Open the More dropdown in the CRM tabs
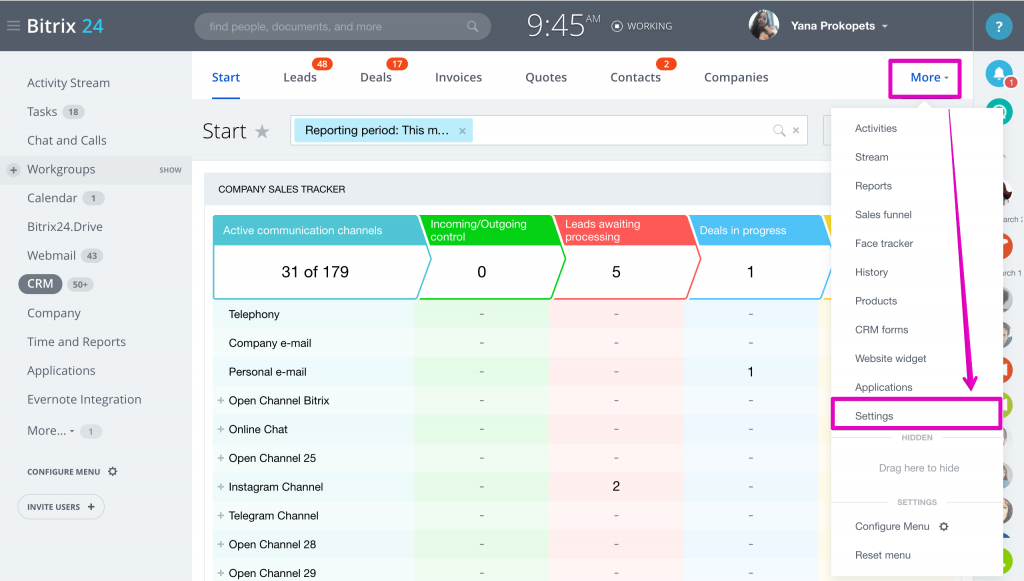 click(x=929, y=78)
